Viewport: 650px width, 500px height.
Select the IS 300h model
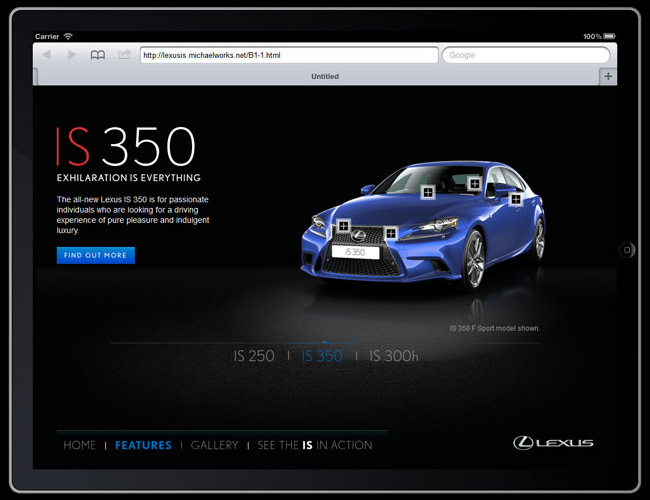393,356
